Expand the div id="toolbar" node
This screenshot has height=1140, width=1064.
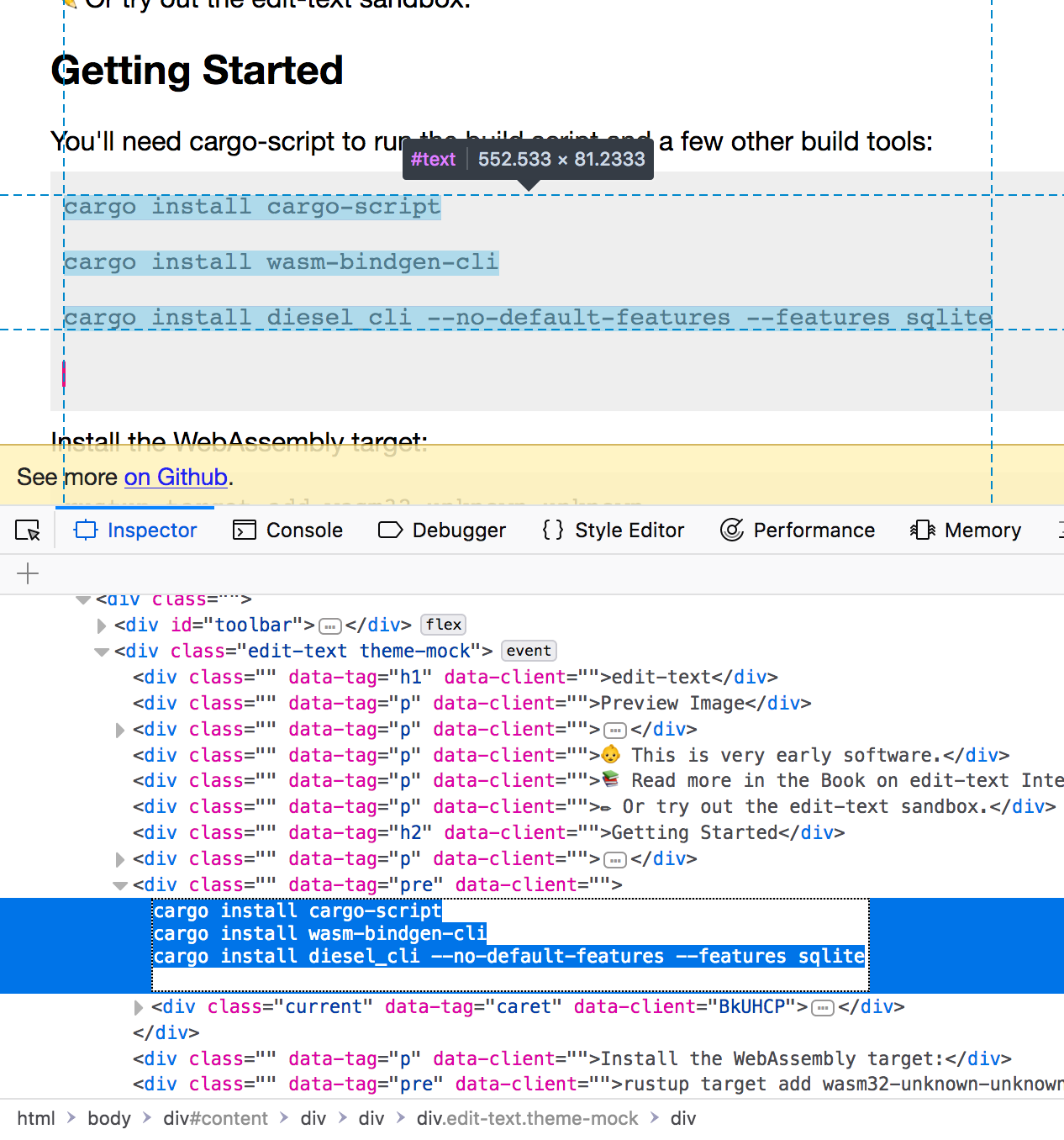[102, 625]
